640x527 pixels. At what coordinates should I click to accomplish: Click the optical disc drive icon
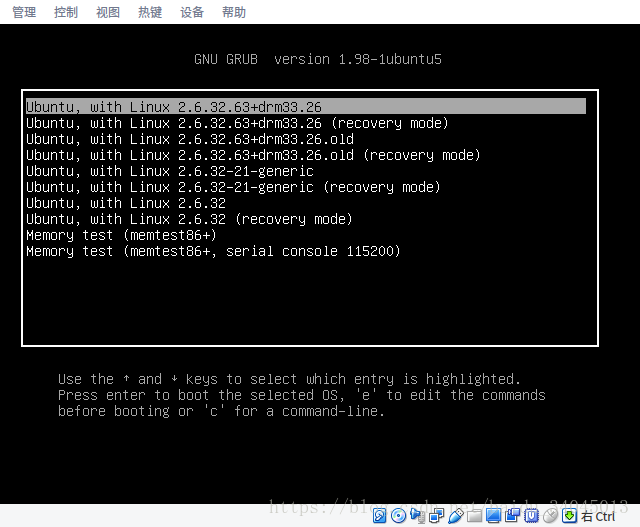tap(398, 516)
